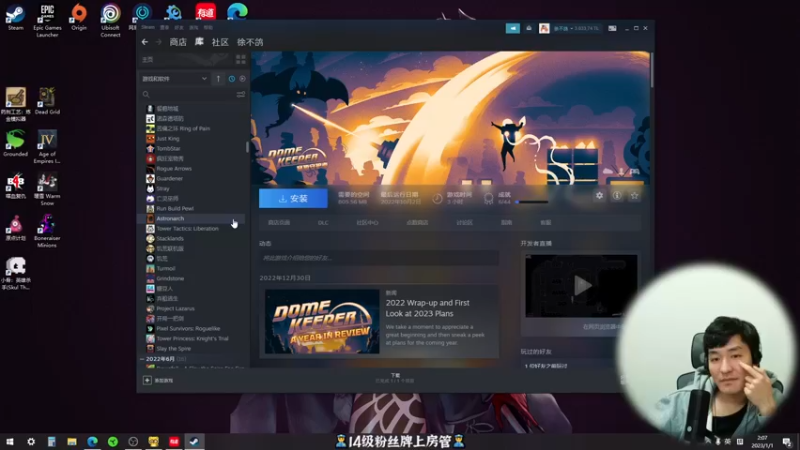Select Slay the Spire in the game list
Screen dimensions: 800x450
pos(173,349)
